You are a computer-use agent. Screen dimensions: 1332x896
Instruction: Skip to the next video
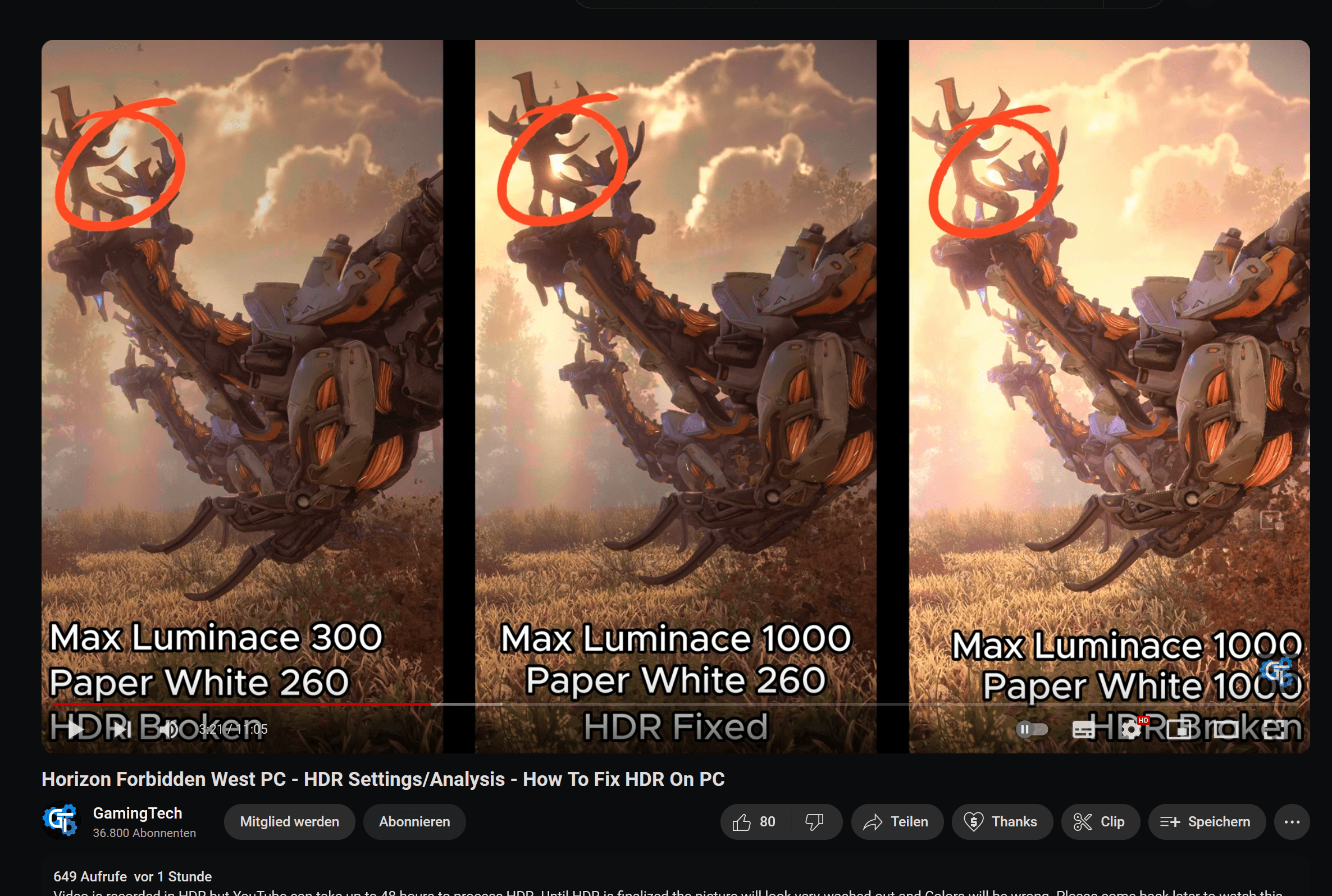[x=122, y=729]
